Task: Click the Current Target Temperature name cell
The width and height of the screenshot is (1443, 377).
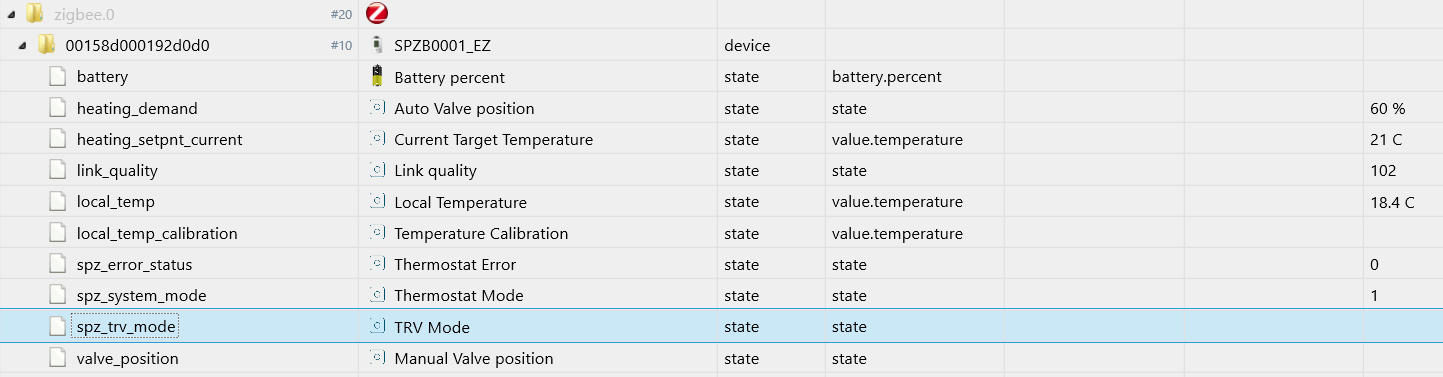Action: point(493,139)
